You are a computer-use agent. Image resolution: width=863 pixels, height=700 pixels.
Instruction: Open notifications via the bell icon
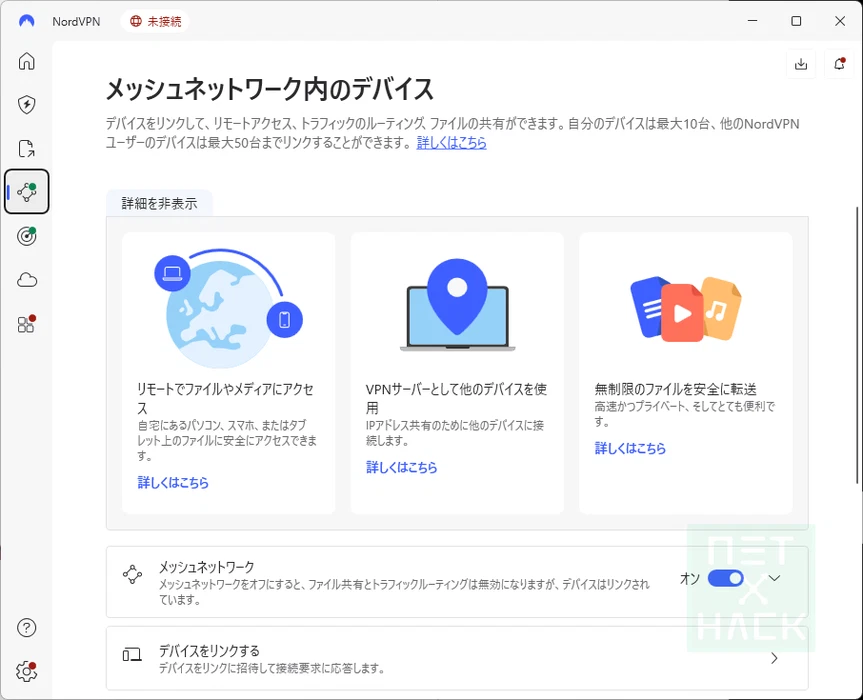pyautogui.click(x=839, y=63)
